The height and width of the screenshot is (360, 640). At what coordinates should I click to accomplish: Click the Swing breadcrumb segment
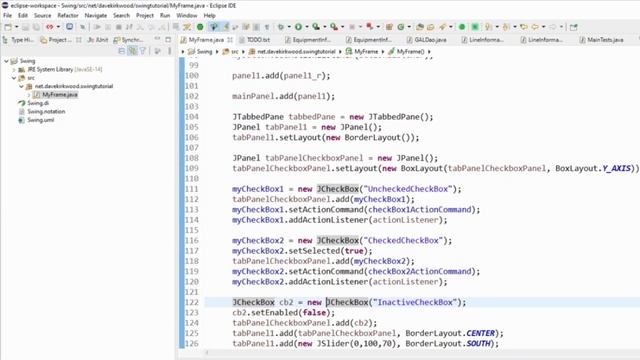200,51
